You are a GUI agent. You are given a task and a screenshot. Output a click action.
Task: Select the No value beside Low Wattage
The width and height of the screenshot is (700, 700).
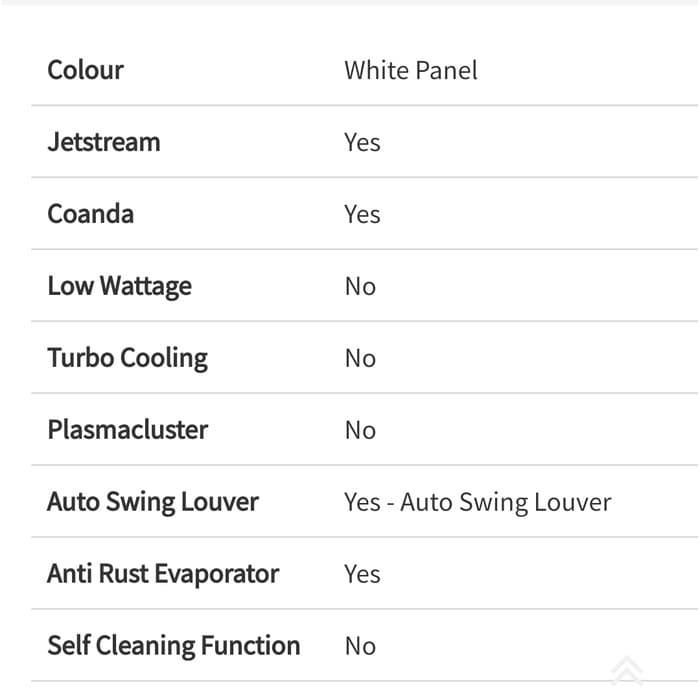click(360, 286)
